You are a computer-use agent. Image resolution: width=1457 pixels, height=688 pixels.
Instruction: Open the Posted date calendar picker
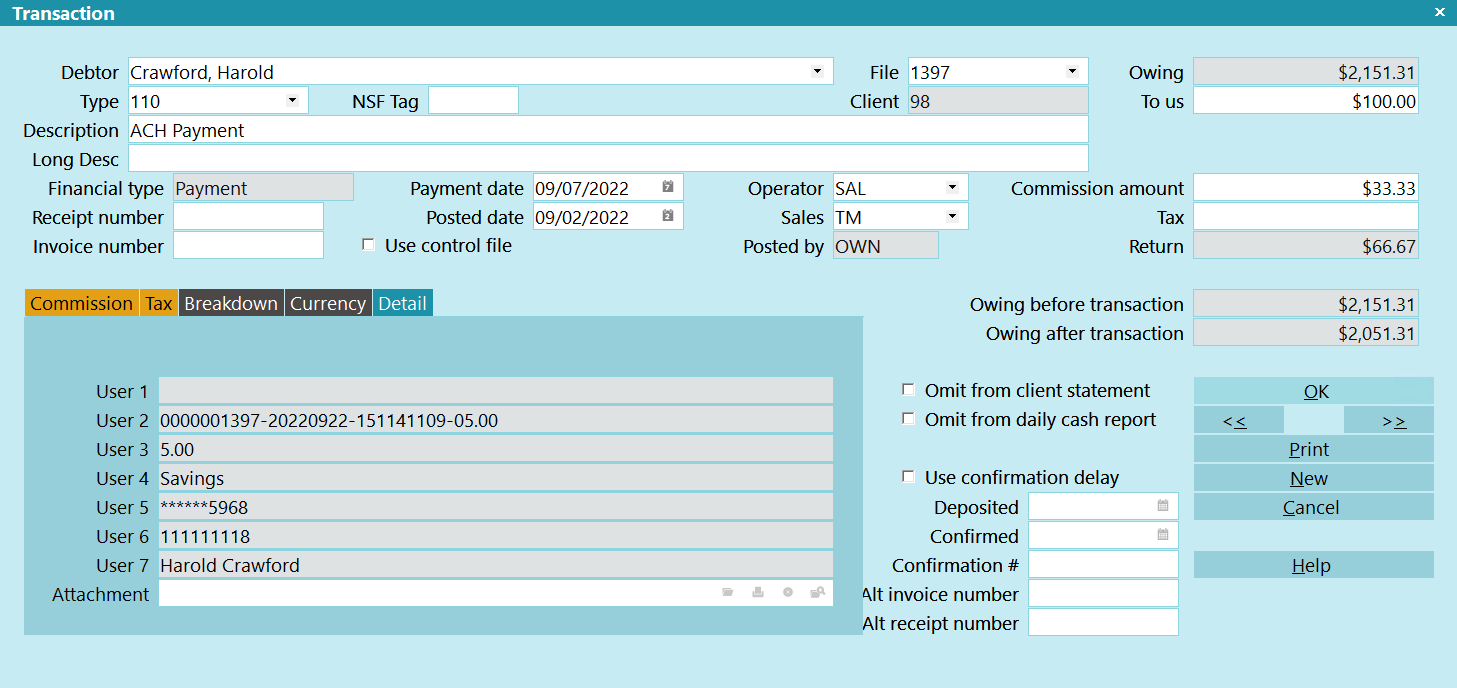(668, 216)
